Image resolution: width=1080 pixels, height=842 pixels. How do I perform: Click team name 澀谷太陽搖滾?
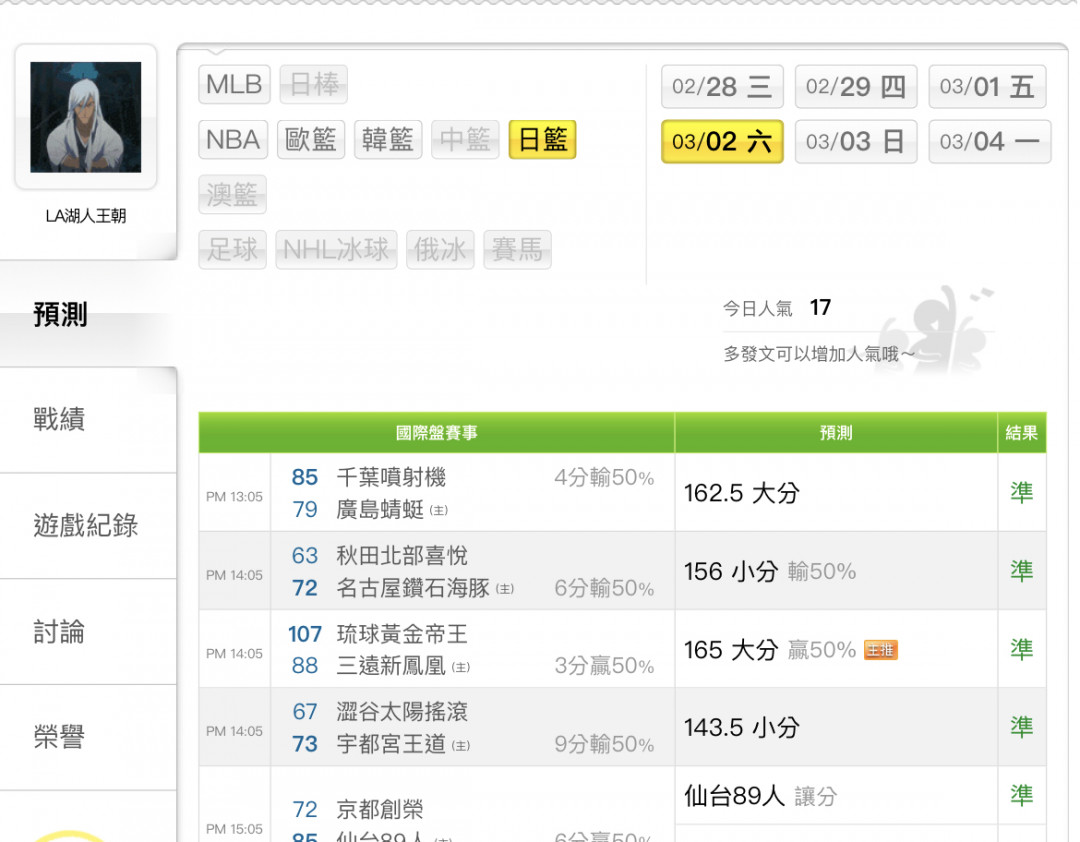[x=402, y=712]
